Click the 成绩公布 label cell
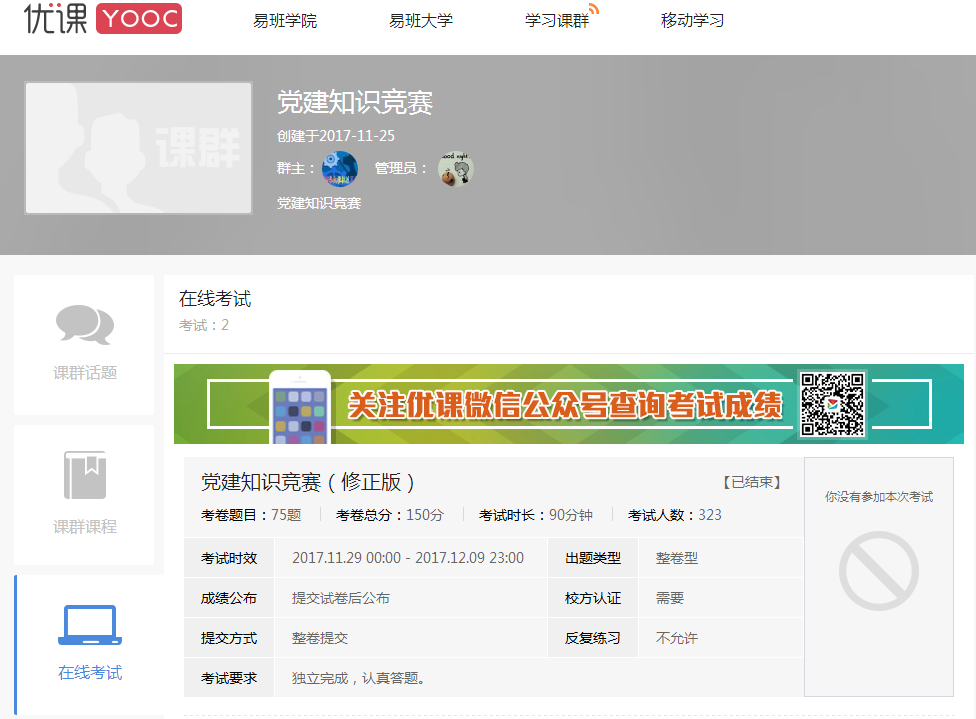Screen dimensions: 976x719 (229, 598)
